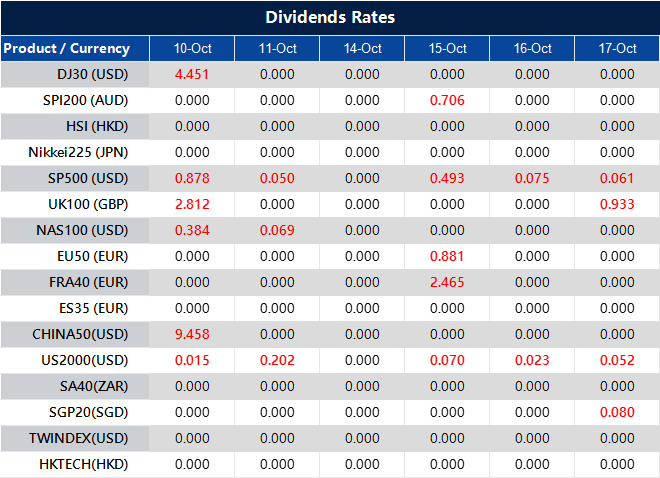660x478 pixels.
Task: Click the UK100 value 2.812
Action: point(192,204)
